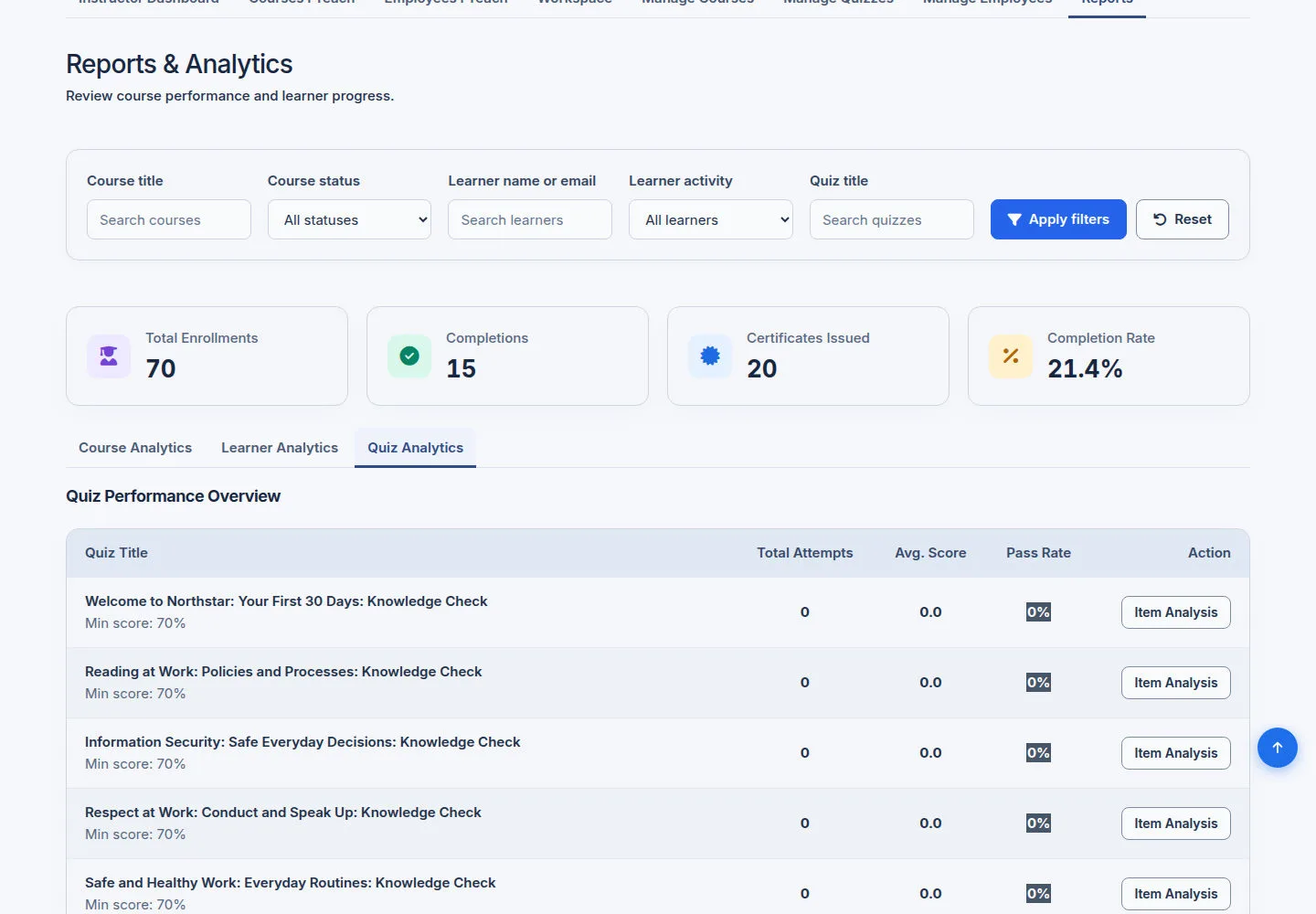Click the Avg. Score column header
Screen dimensions: 1316x914
(930, 553)
